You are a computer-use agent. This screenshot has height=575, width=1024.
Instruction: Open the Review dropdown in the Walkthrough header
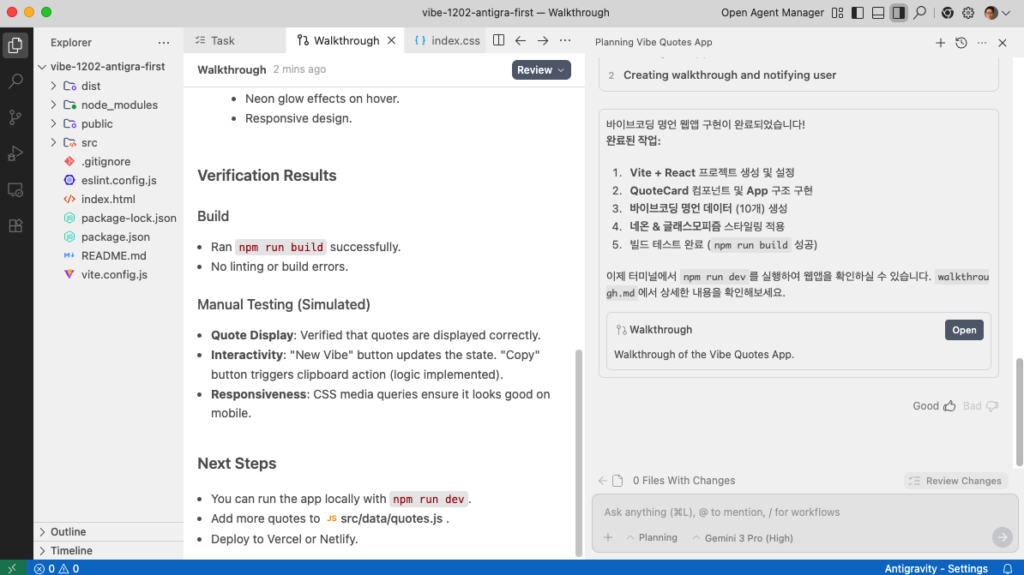click(x=541, y=70)
